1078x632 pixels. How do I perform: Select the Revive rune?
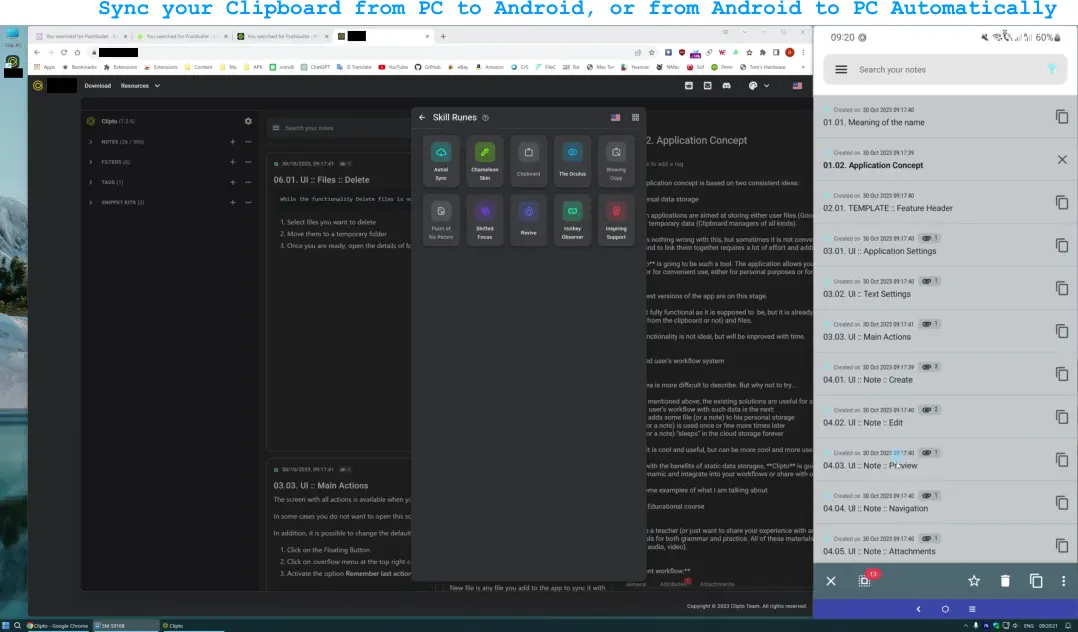[528, 218]
